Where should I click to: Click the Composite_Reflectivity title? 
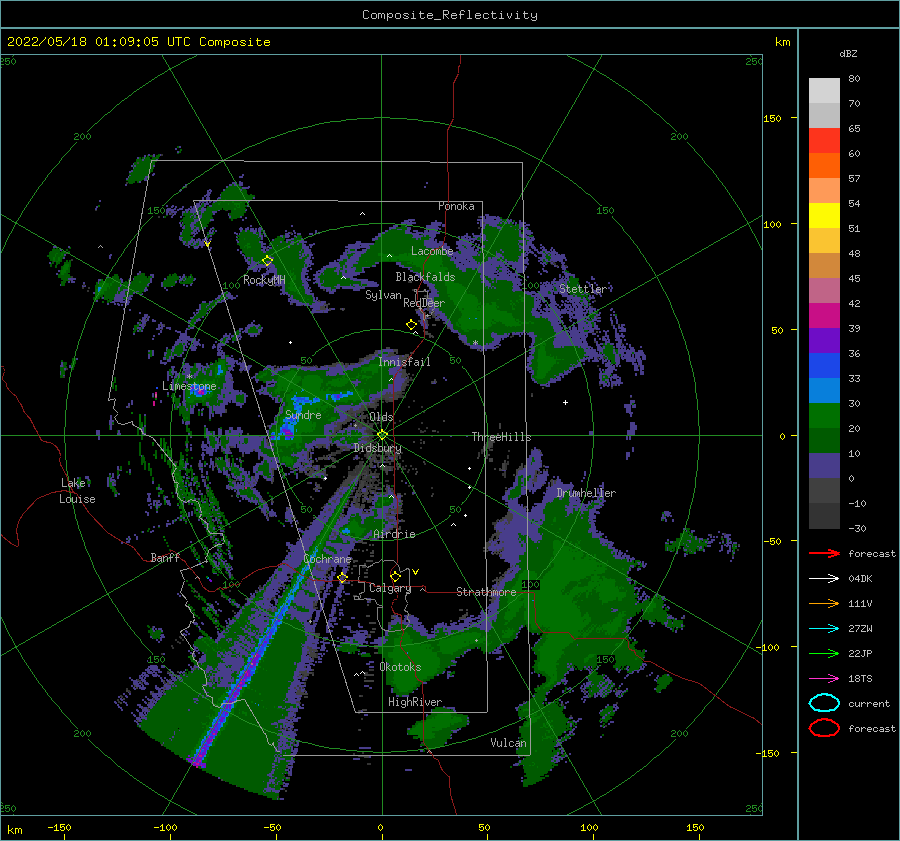pos(450,15)
